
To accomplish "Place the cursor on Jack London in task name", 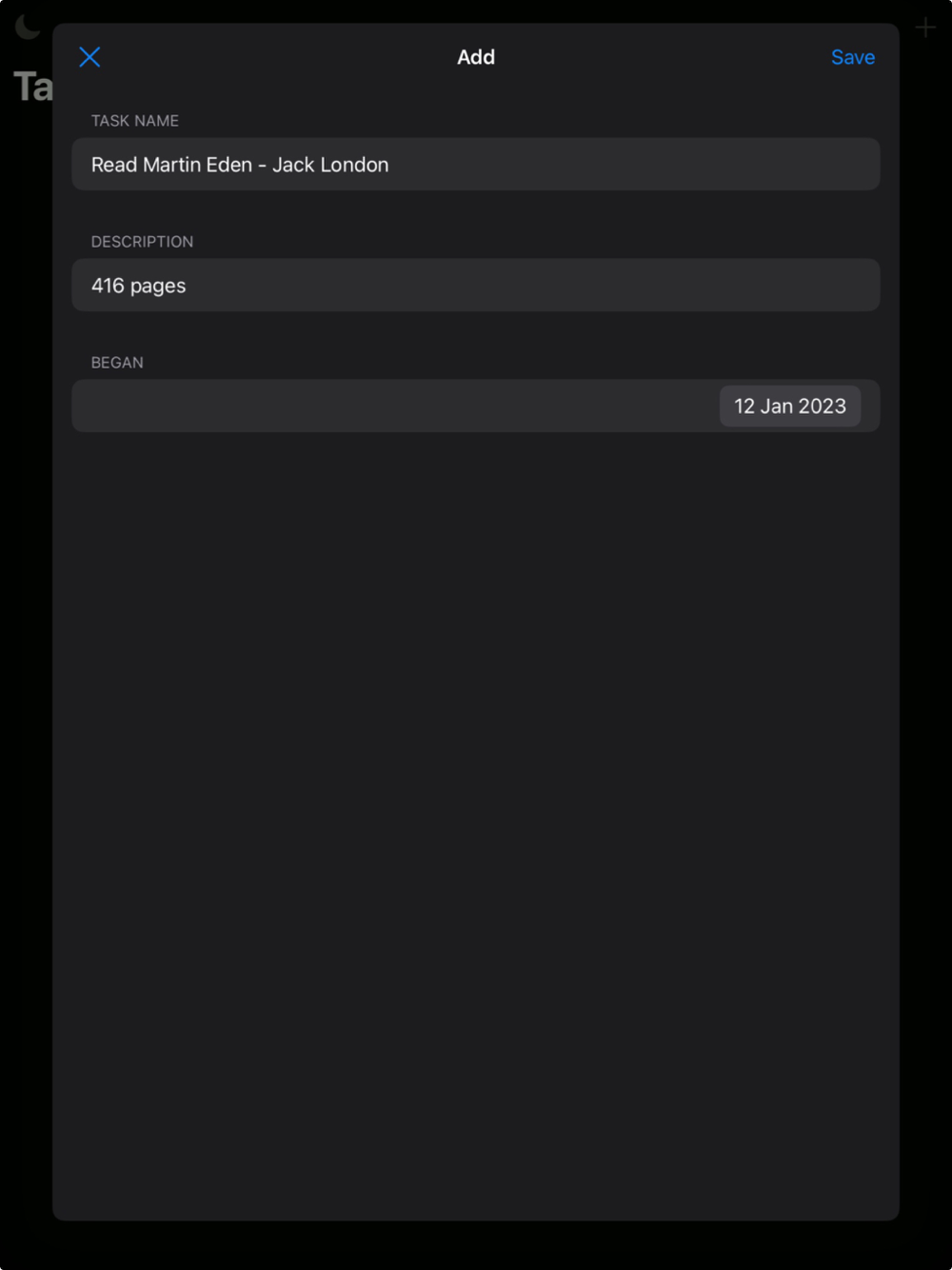I will 330,165.
